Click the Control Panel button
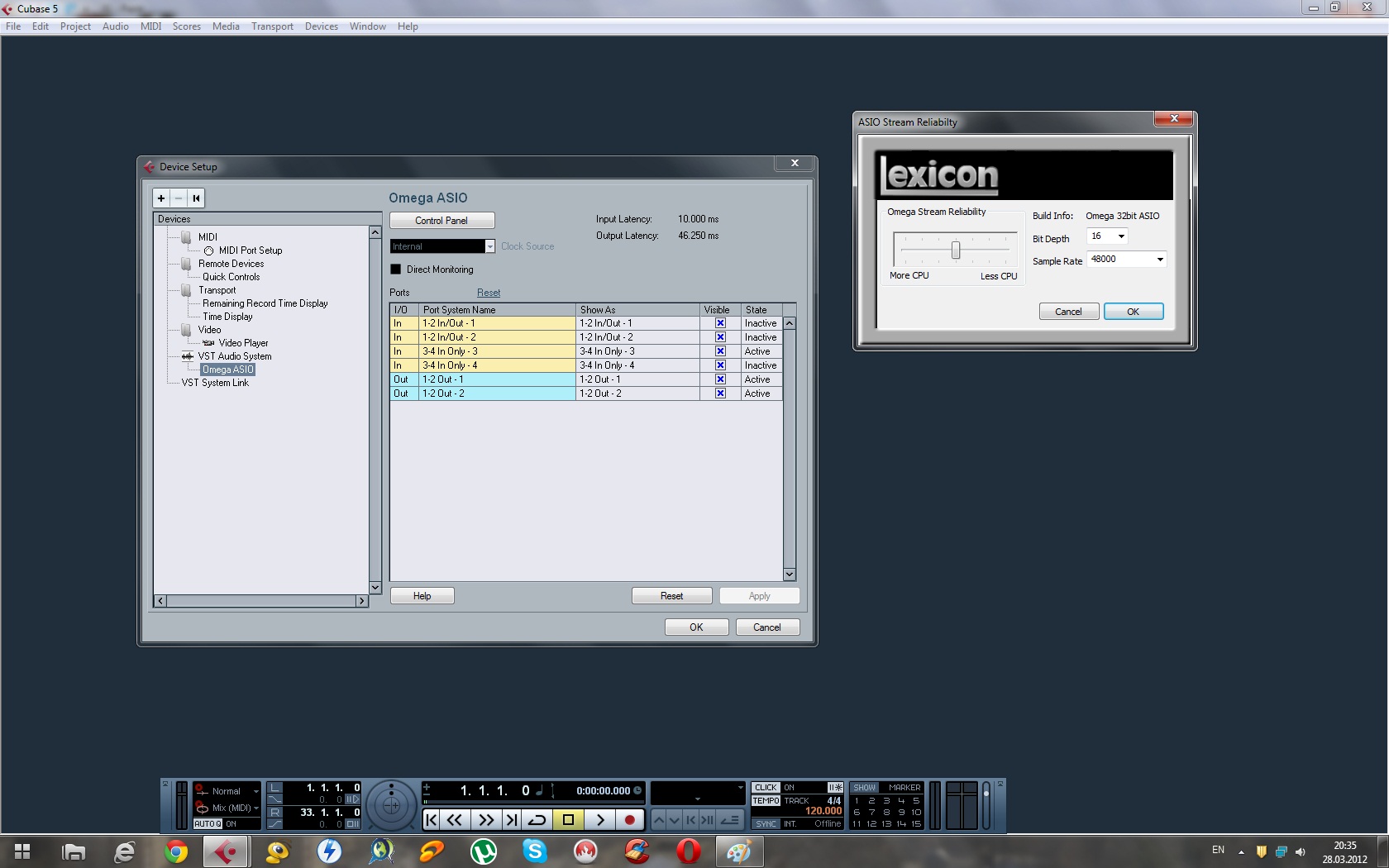The height and width of the screenshot is (868, 1389). click(x=442, y=221)
